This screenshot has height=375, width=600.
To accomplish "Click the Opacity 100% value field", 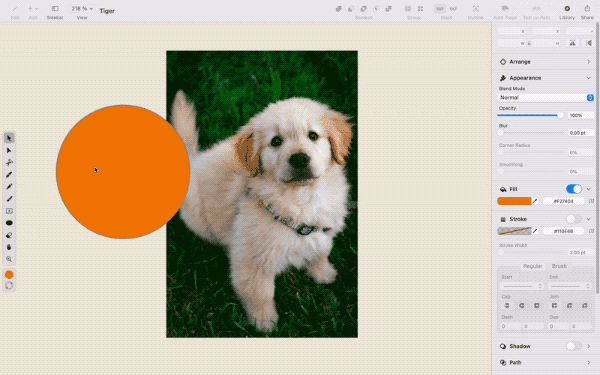I will pos(580,115).
